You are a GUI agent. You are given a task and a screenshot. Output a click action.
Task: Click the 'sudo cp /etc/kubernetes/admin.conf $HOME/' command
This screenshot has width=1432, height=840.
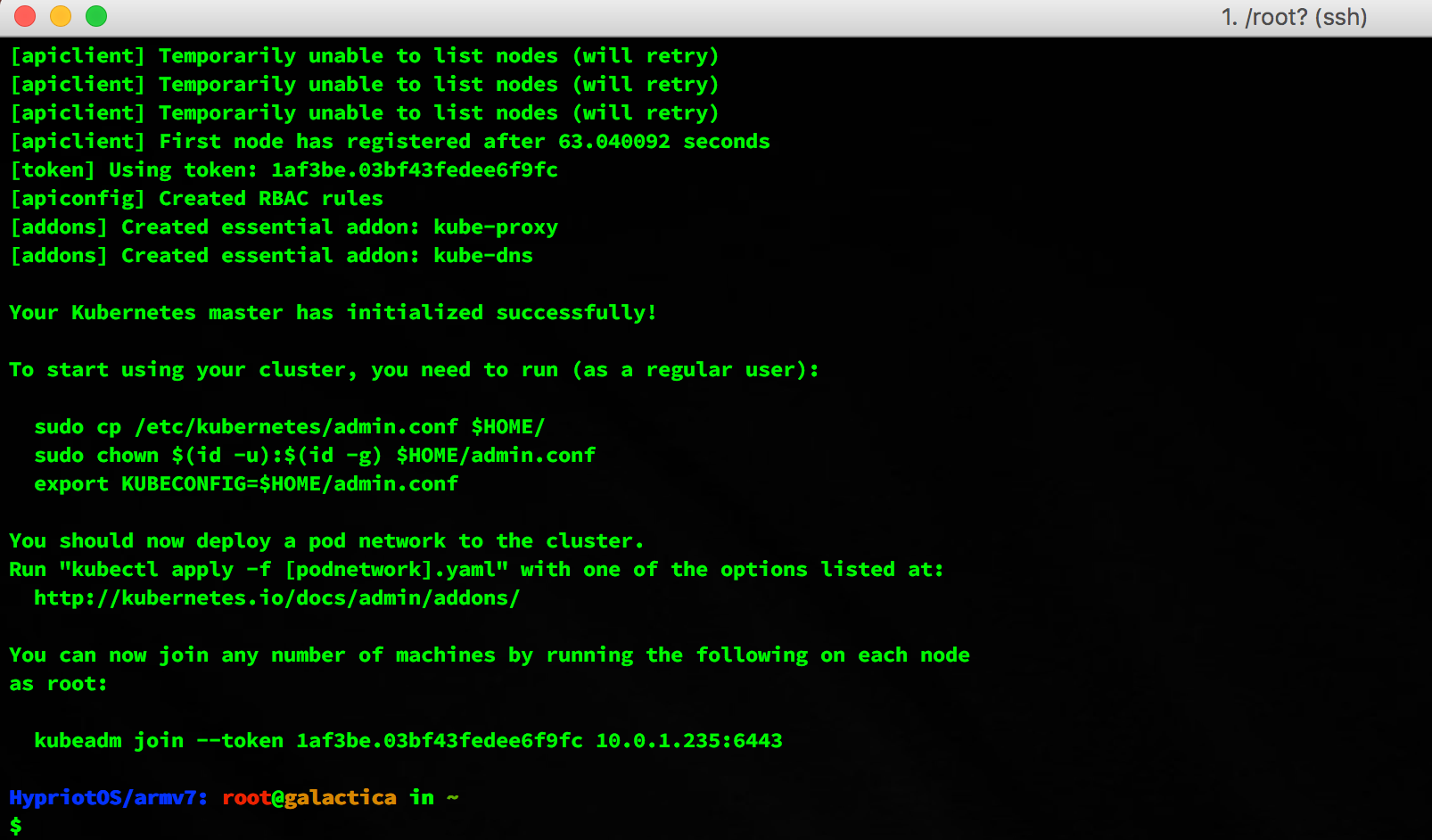click(x=289, y=427)
